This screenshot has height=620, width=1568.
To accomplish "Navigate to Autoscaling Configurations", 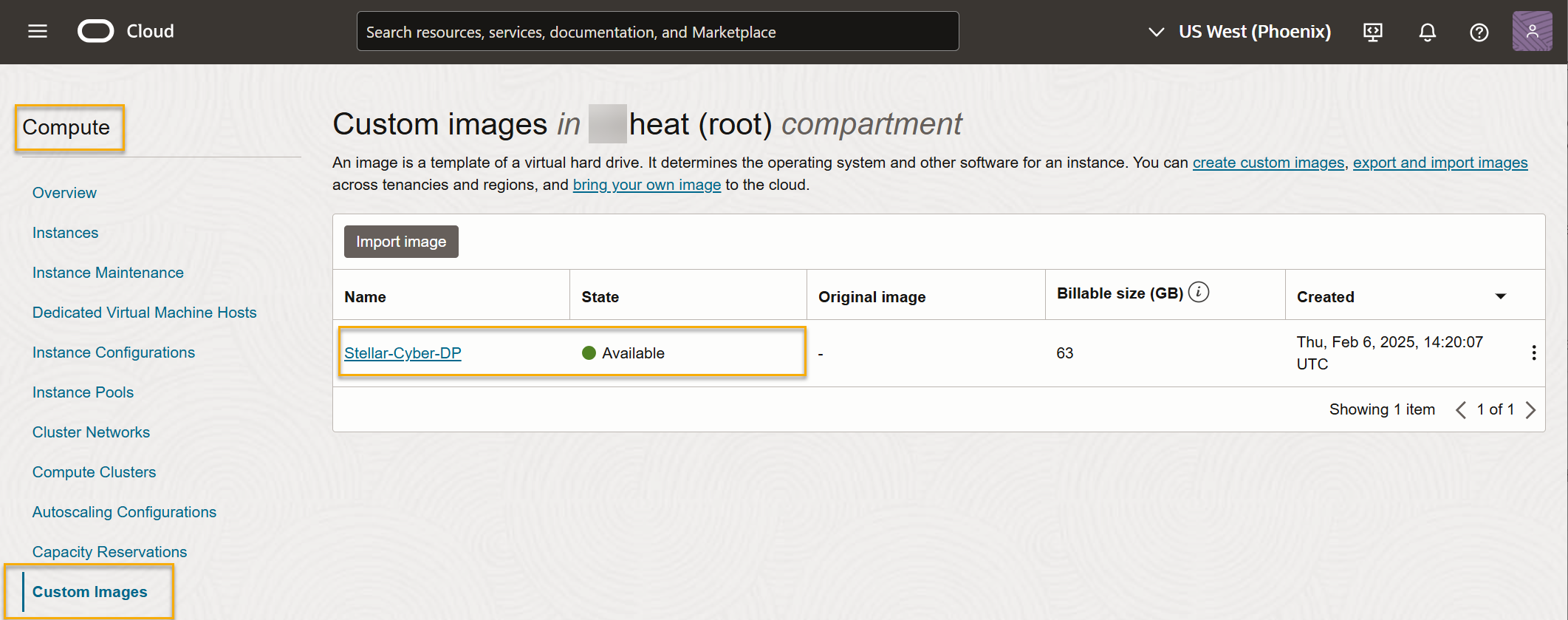I will click(124, 512).
